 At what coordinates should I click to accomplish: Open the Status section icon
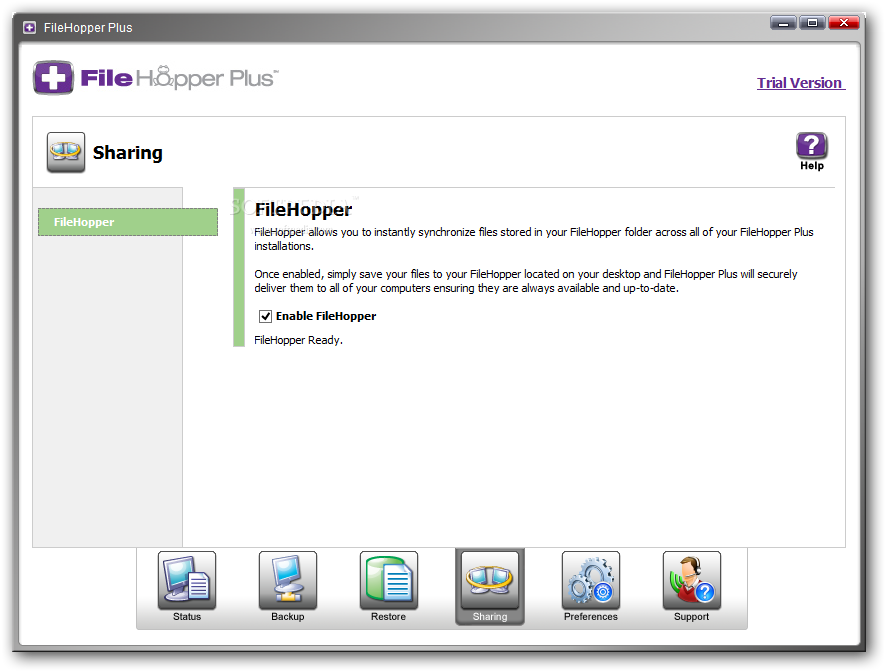click(x=186, y=580)
